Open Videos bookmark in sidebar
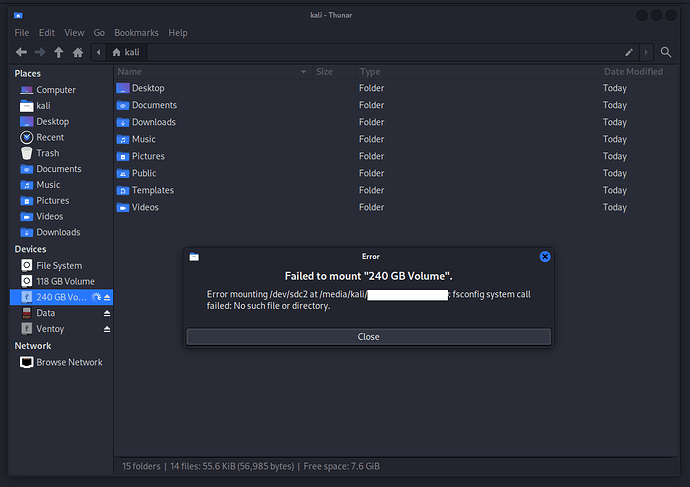 (62, 216)
